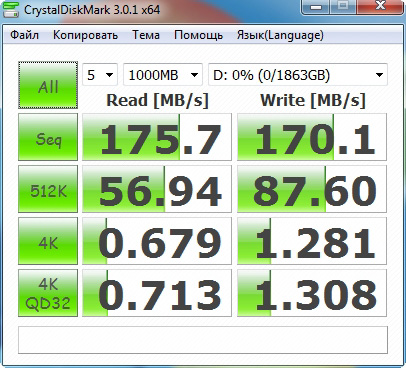The height and width of the screenshot is (368, 406).
Task: Open the Файл menu
Action: coord(24,35)
